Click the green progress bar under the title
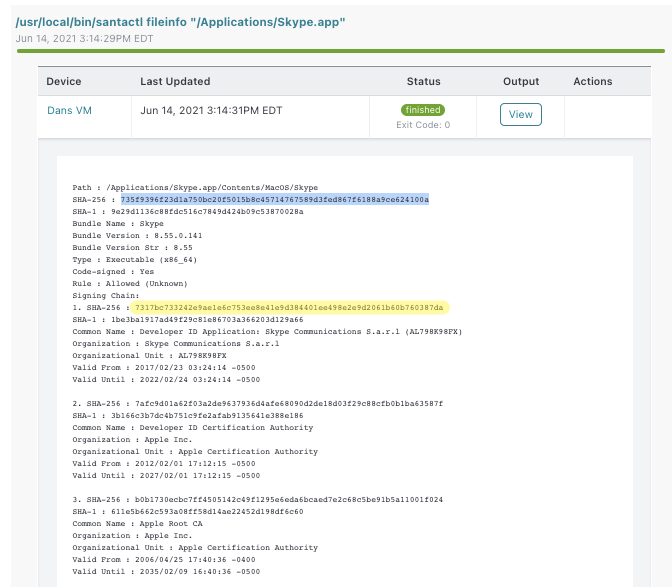Viewport: 672px width, 587px height. click(341, 51)
